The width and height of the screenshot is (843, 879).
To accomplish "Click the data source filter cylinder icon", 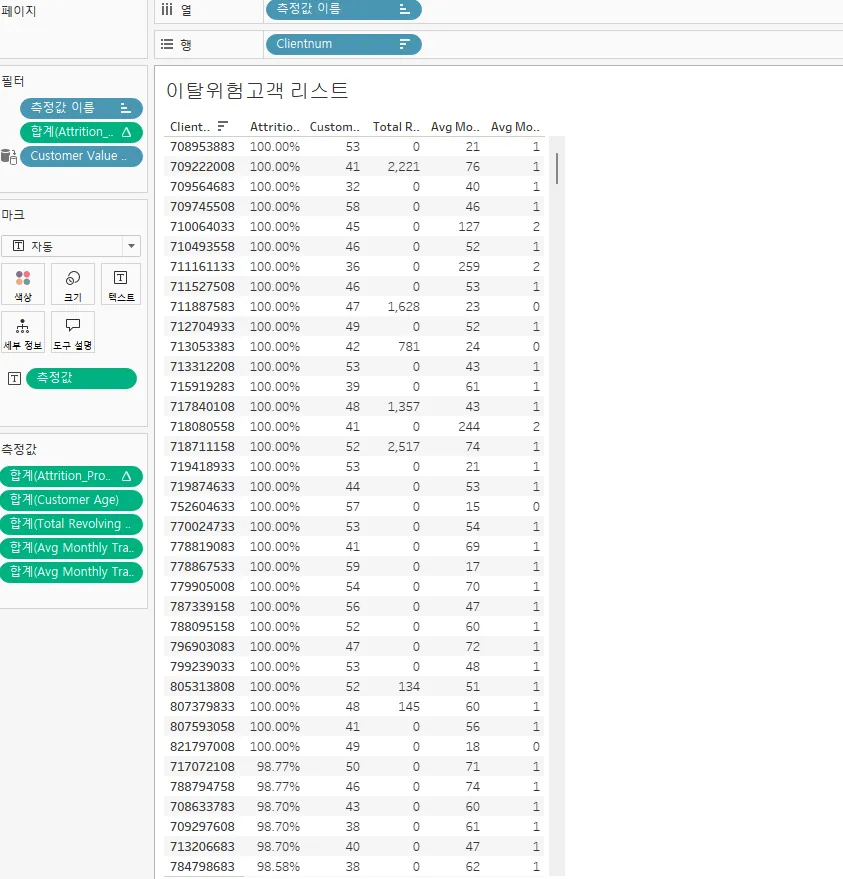I will click(x=9, y=156).
